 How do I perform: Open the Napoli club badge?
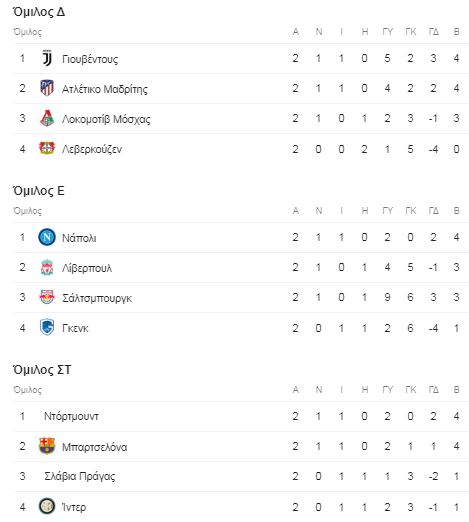coord(47,237)
